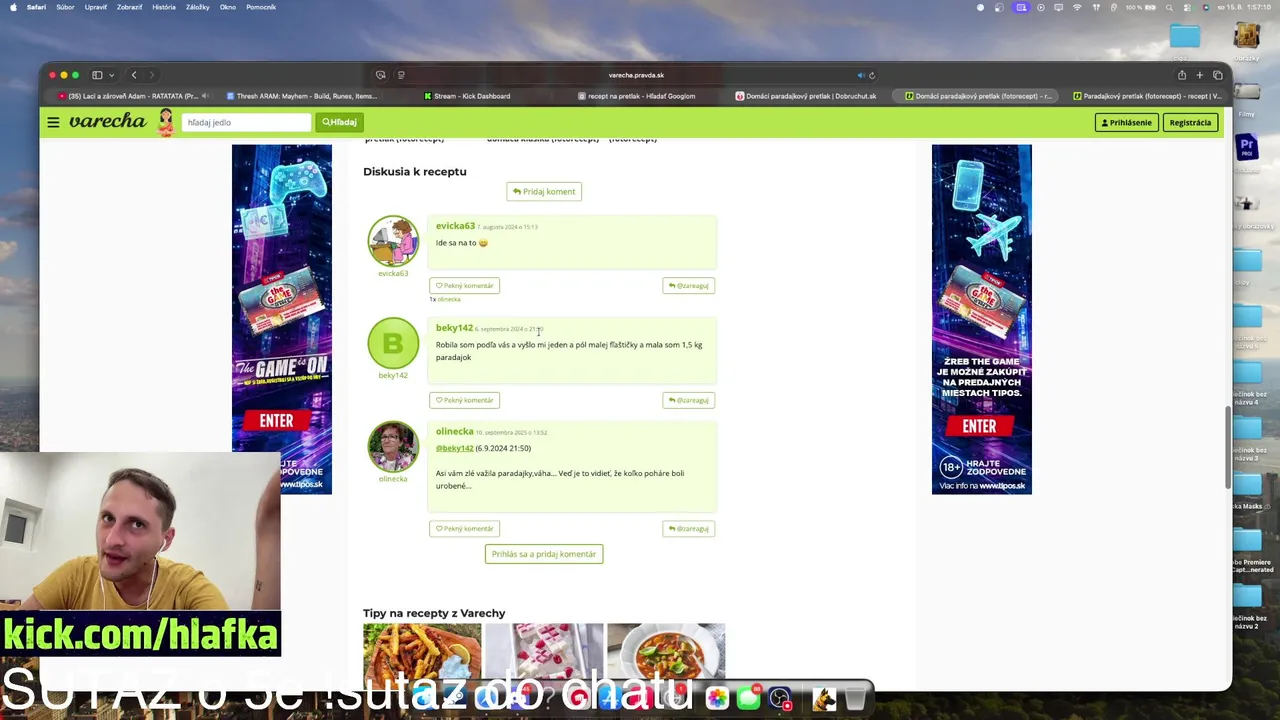
Task: Open the blue folder on the desktop
Action: click(x=1185, y=36)
